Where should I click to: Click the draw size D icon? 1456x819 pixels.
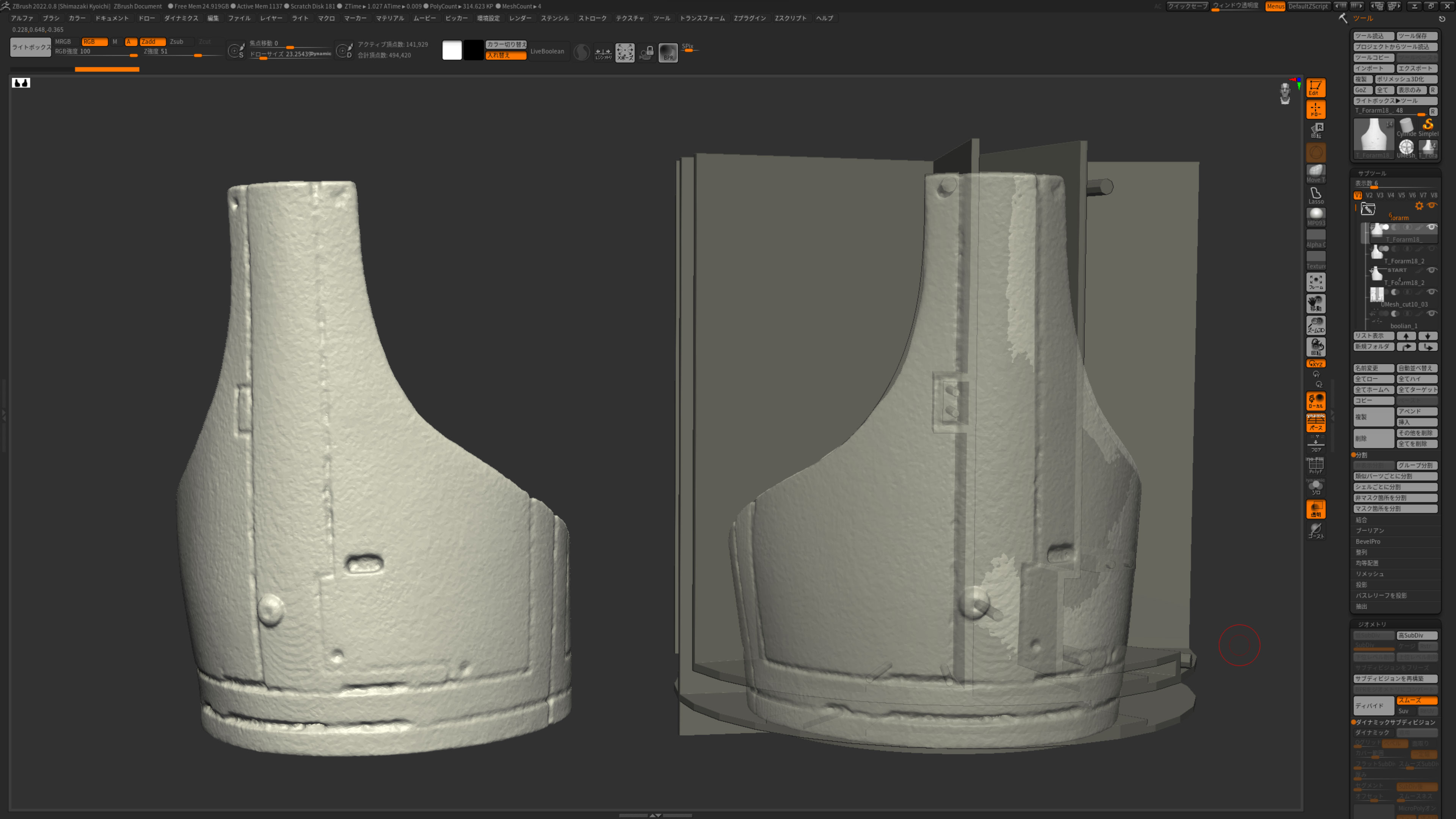coord(344,51)
